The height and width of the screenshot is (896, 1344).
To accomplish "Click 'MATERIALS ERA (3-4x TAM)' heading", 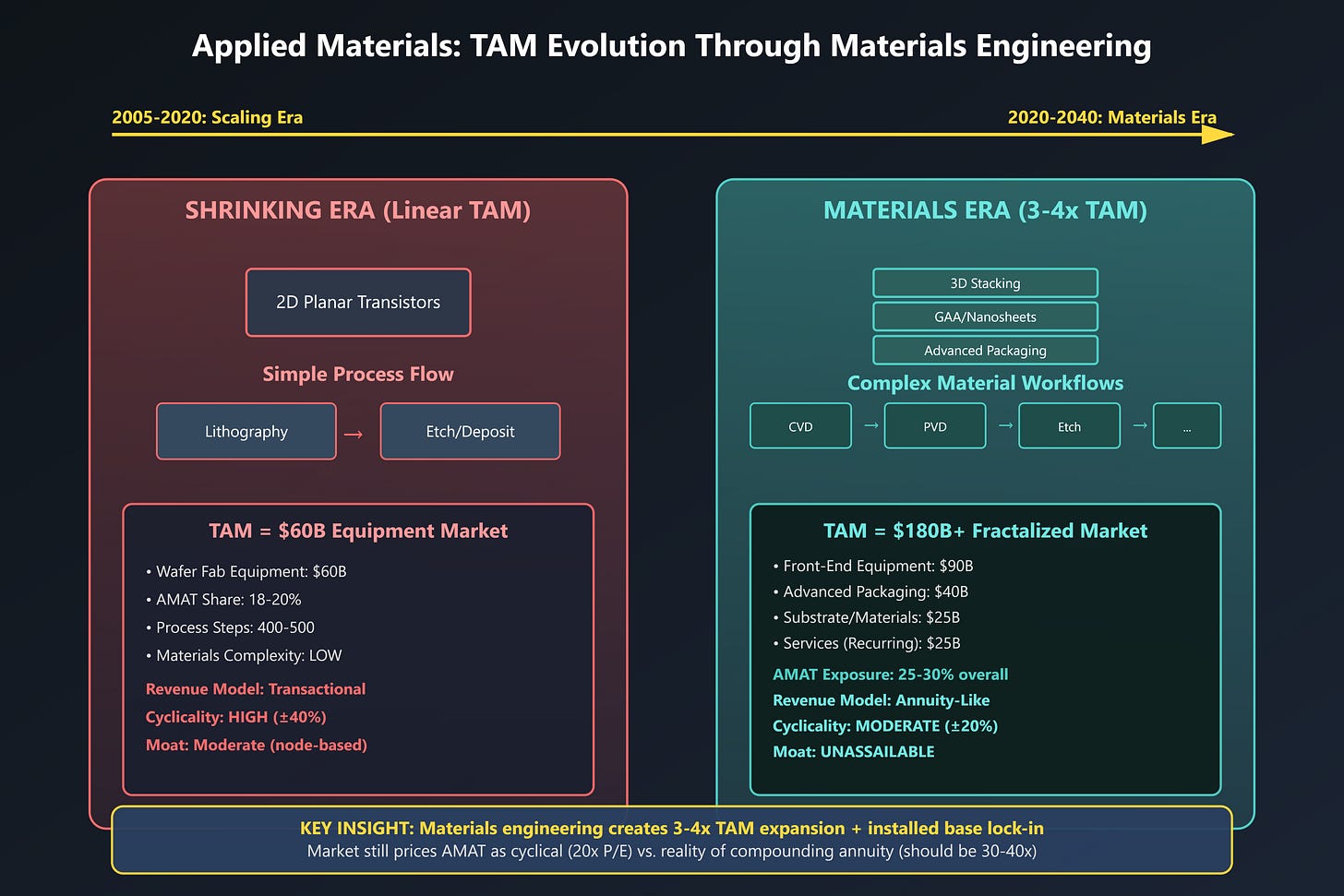I will [x=985, y=210].
